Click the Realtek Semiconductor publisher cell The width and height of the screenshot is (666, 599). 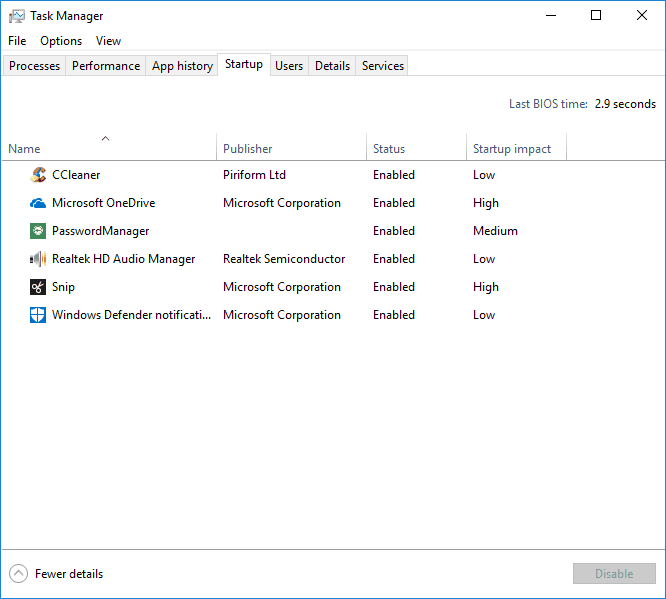284,259
